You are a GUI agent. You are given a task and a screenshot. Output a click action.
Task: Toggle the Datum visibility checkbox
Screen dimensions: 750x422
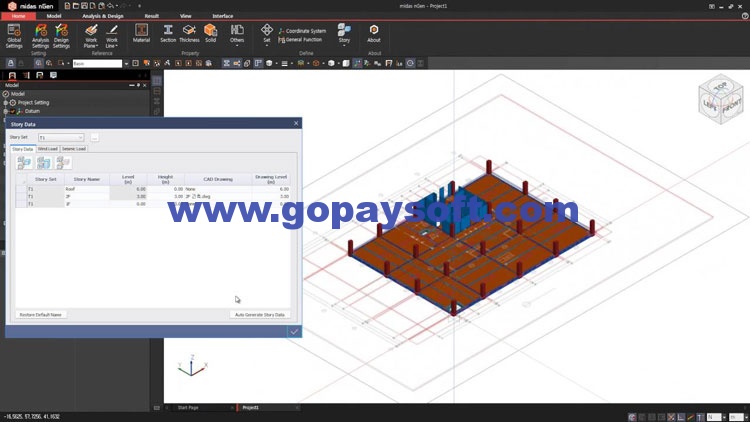coord(13,111)
